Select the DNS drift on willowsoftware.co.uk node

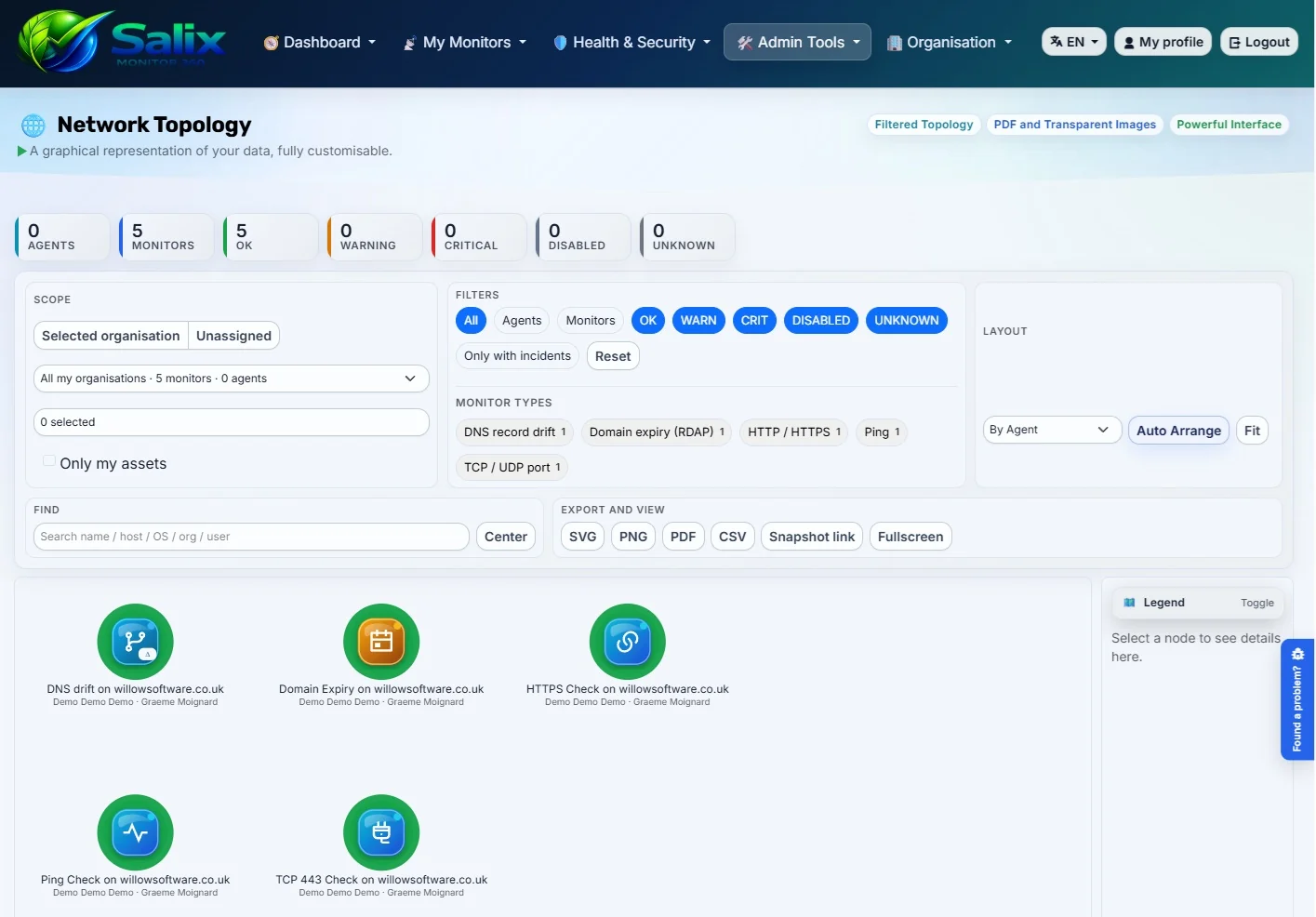click(136, 642)
